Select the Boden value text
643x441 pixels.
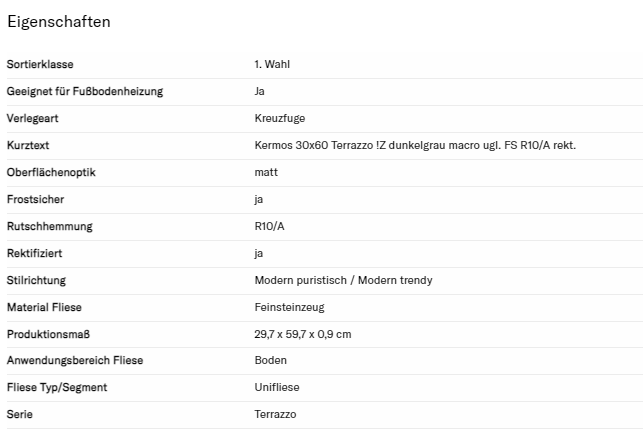pyautogui.click(x=270, y=361)
